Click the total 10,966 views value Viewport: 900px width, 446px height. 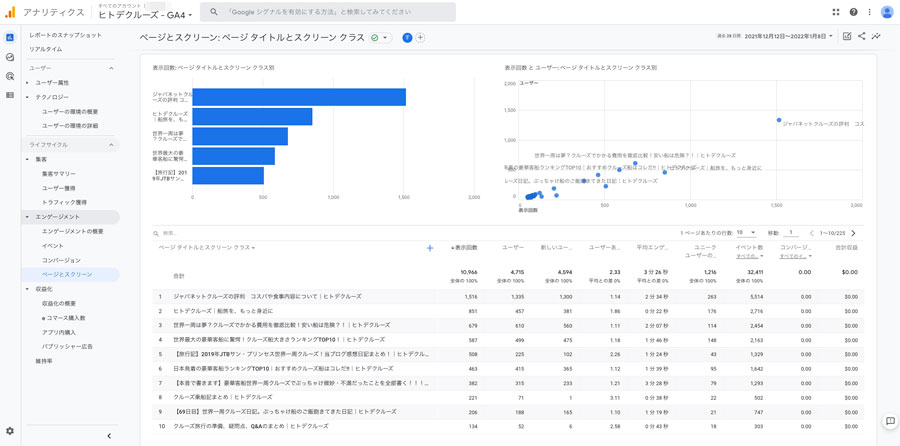point(469,272)
